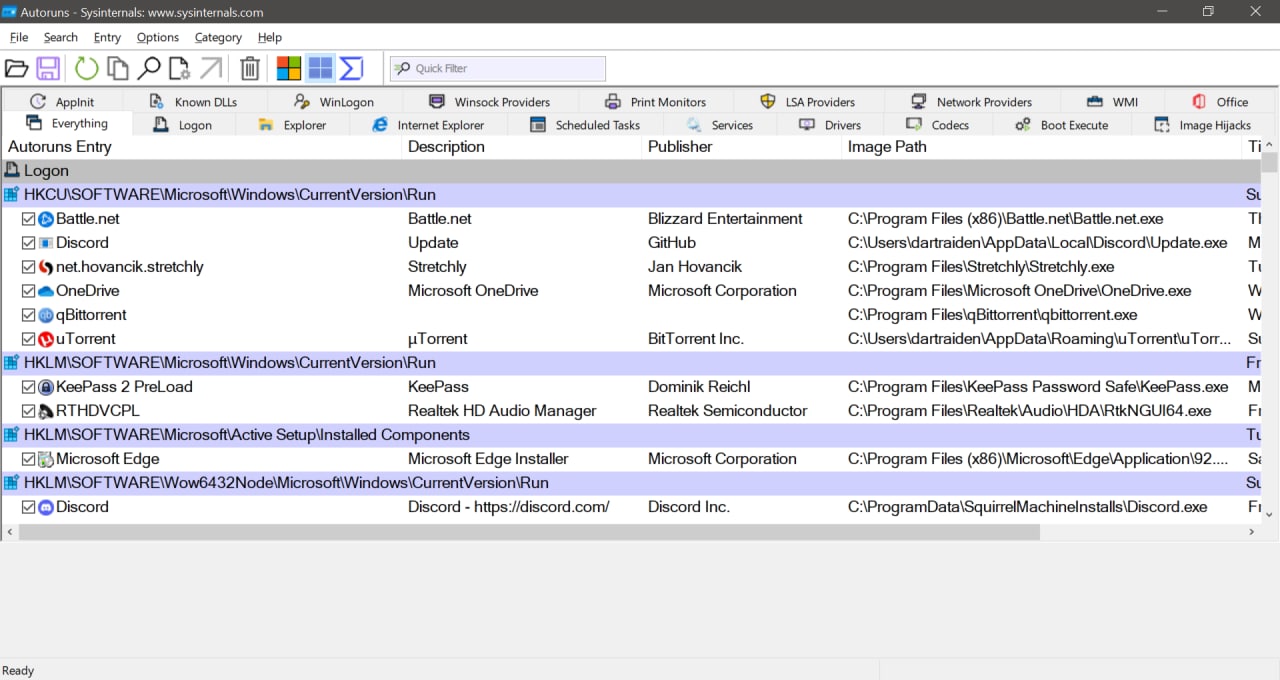1280x680 pixels.
Task: Click the qBittorrent entry icon
Action: 46,315
